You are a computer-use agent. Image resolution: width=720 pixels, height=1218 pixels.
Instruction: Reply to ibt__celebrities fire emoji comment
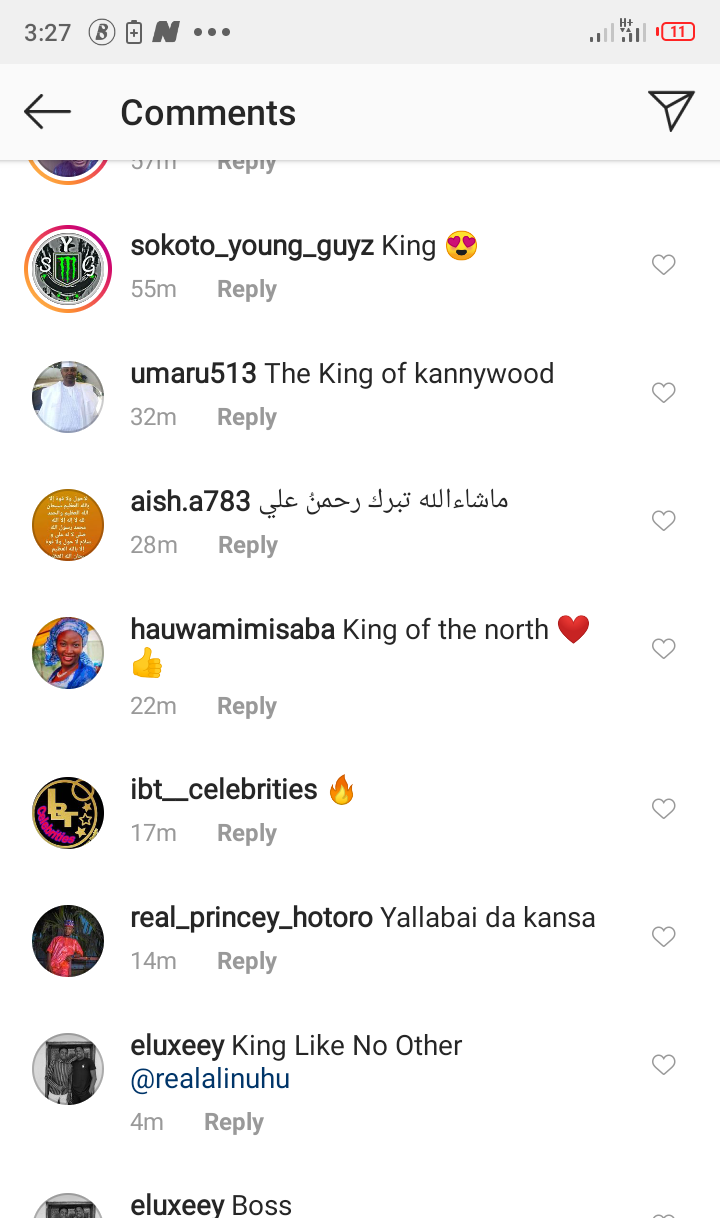coord(247,833)
